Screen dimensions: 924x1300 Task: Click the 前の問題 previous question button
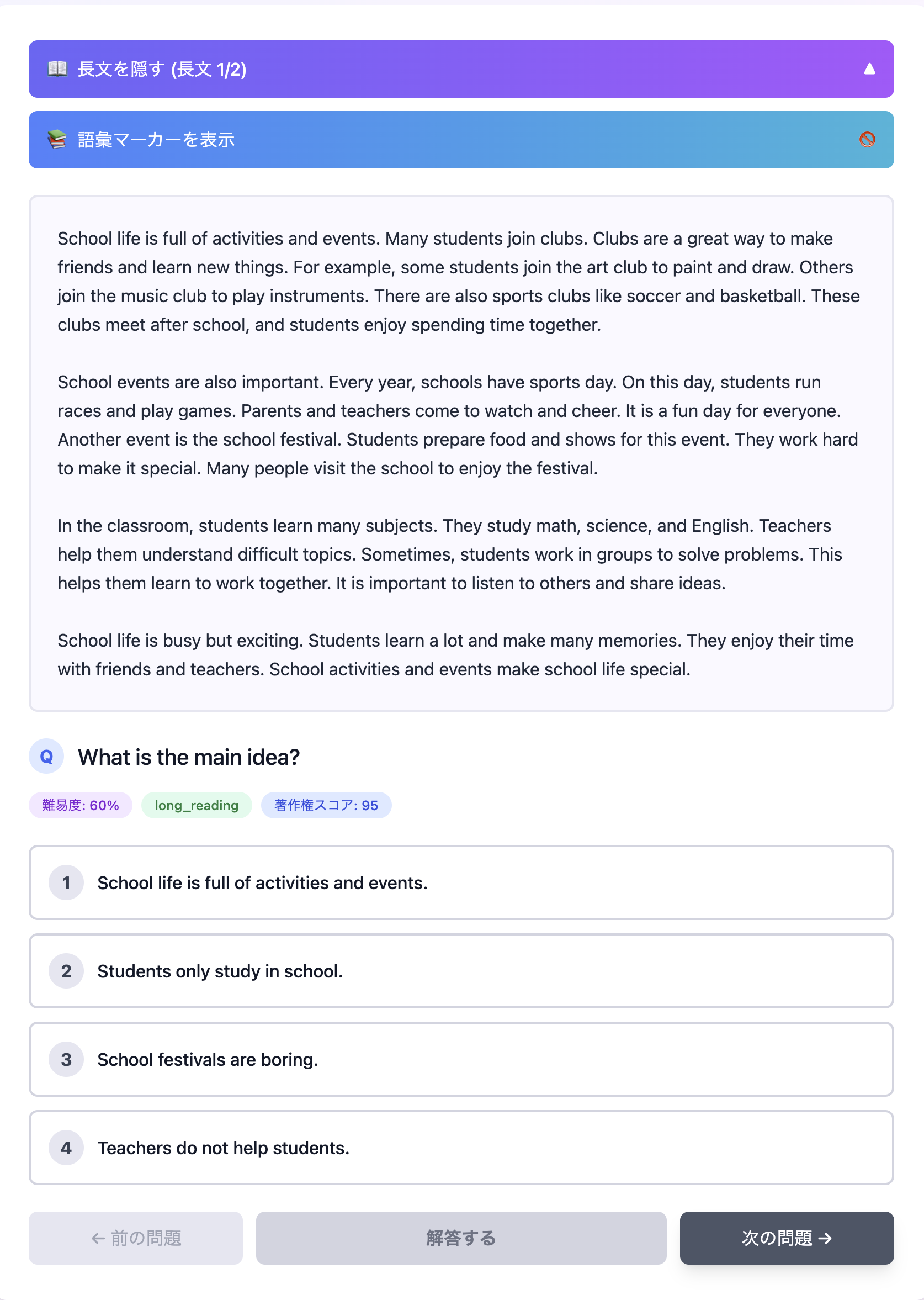pyautogui.click(x=135, y=1238)
